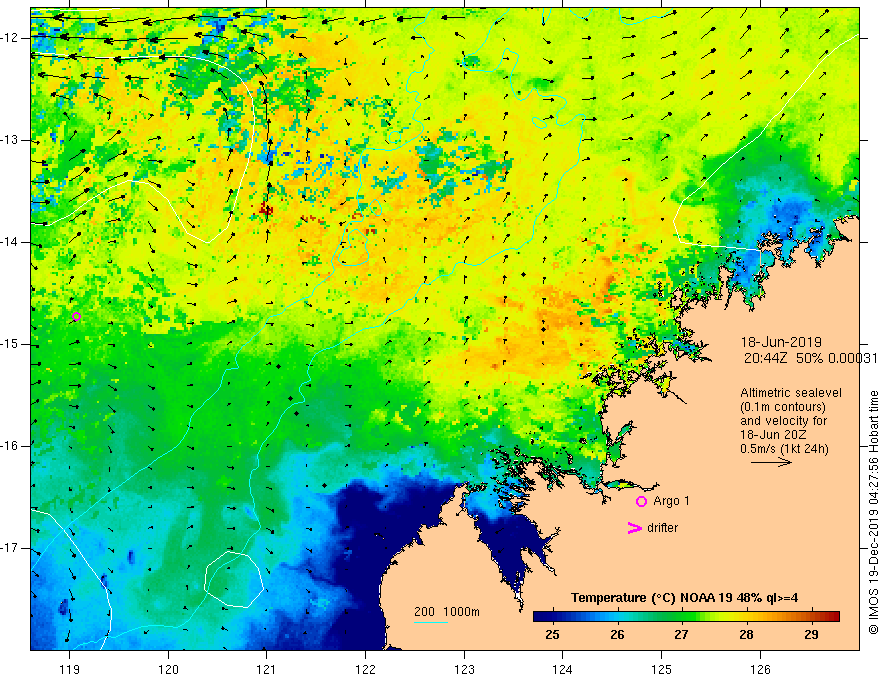Click the 120 longitude axis label
Screen dimensions: 880x680
pyautogui.click(x=168, y=669)
